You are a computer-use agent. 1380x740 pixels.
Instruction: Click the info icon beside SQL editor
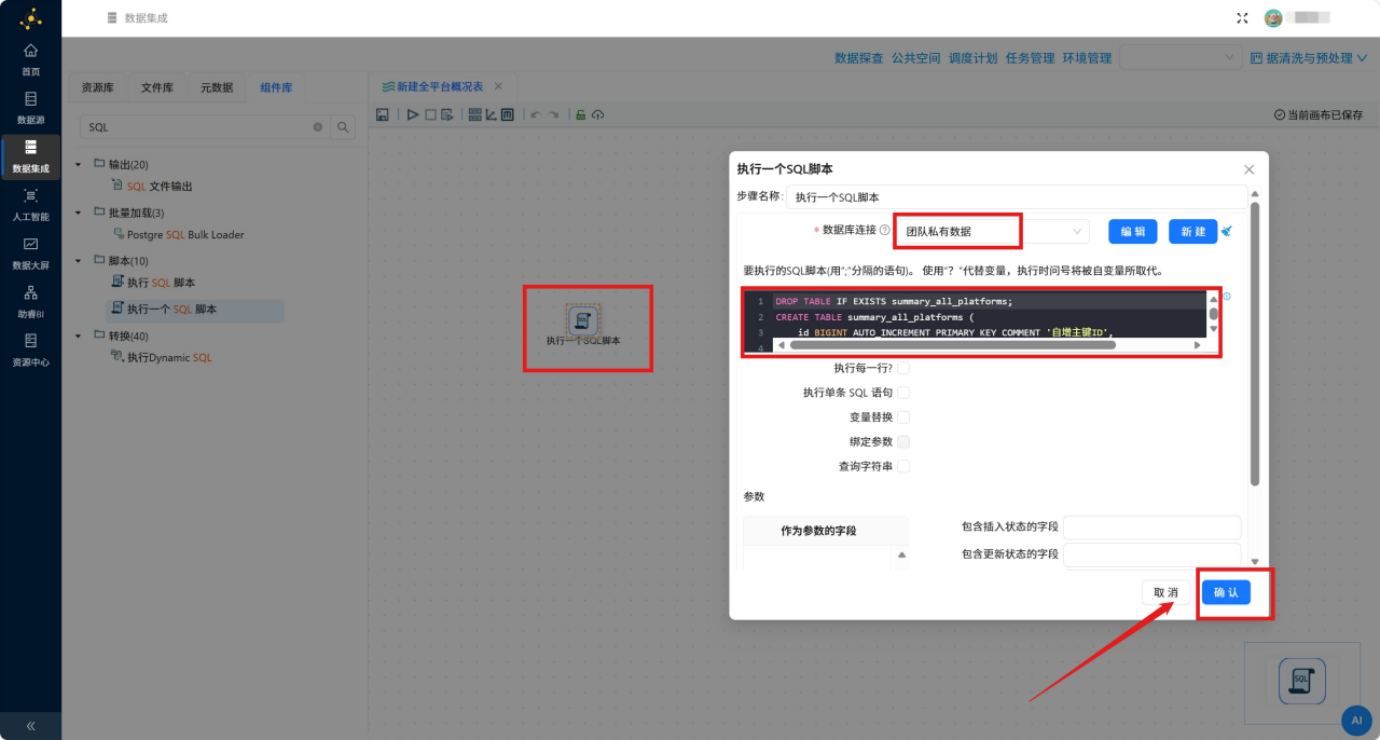pyautogui.click(x=1227, y=296)
